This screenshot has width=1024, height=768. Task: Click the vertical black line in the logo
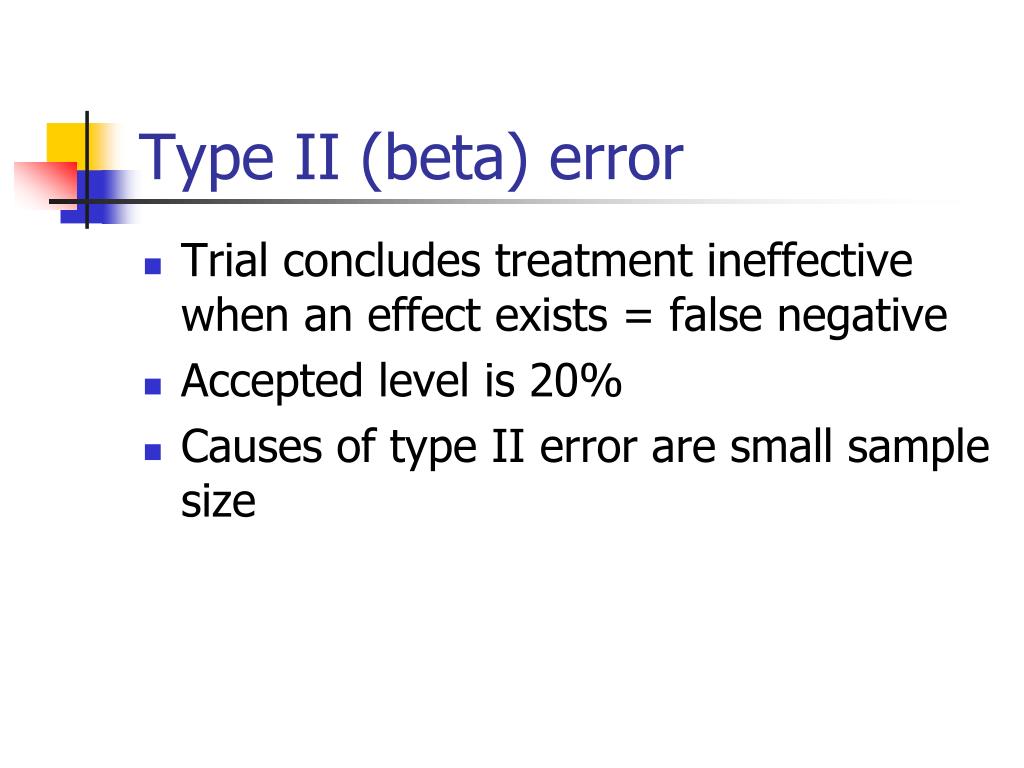87,170
